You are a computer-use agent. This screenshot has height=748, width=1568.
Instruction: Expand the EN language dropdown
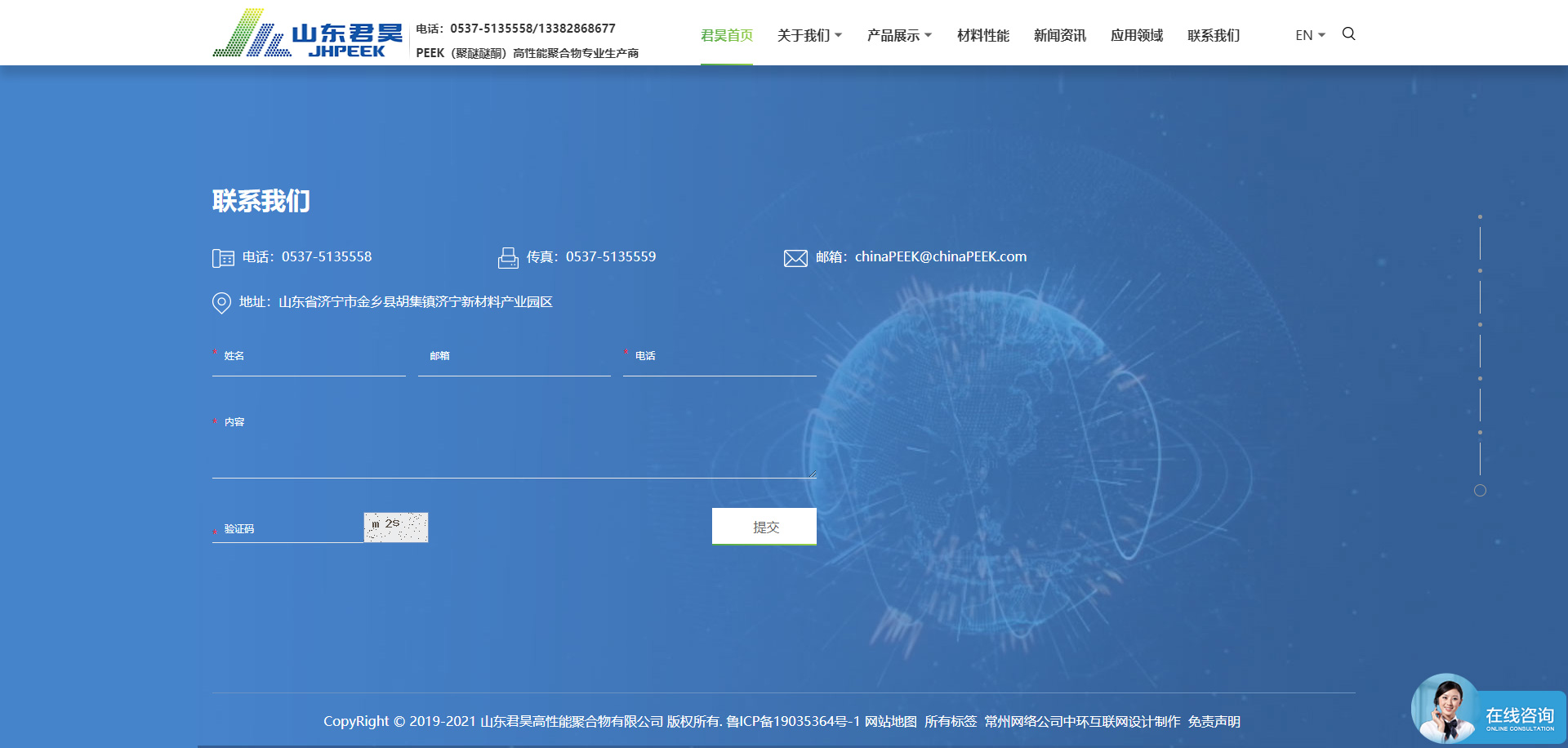pyautogui.click(x=1310, y=35)
